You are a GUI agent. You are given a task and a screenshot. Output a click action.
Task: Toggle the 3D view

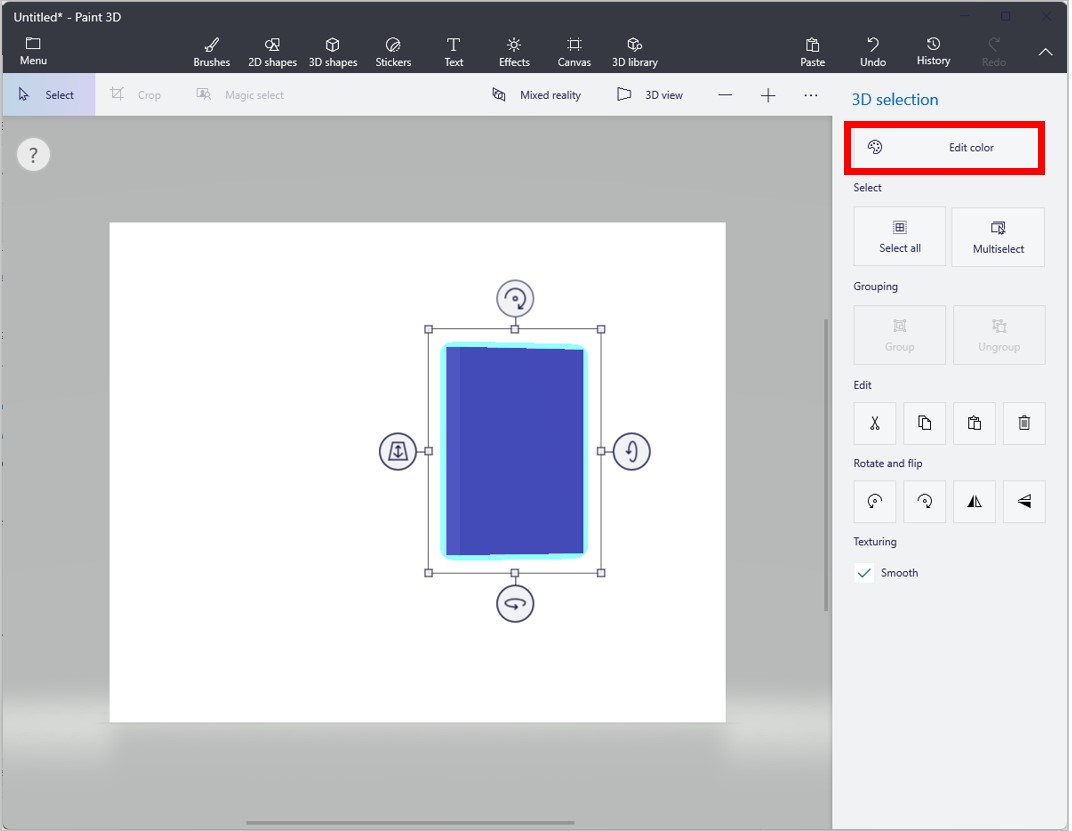[649, 94]
